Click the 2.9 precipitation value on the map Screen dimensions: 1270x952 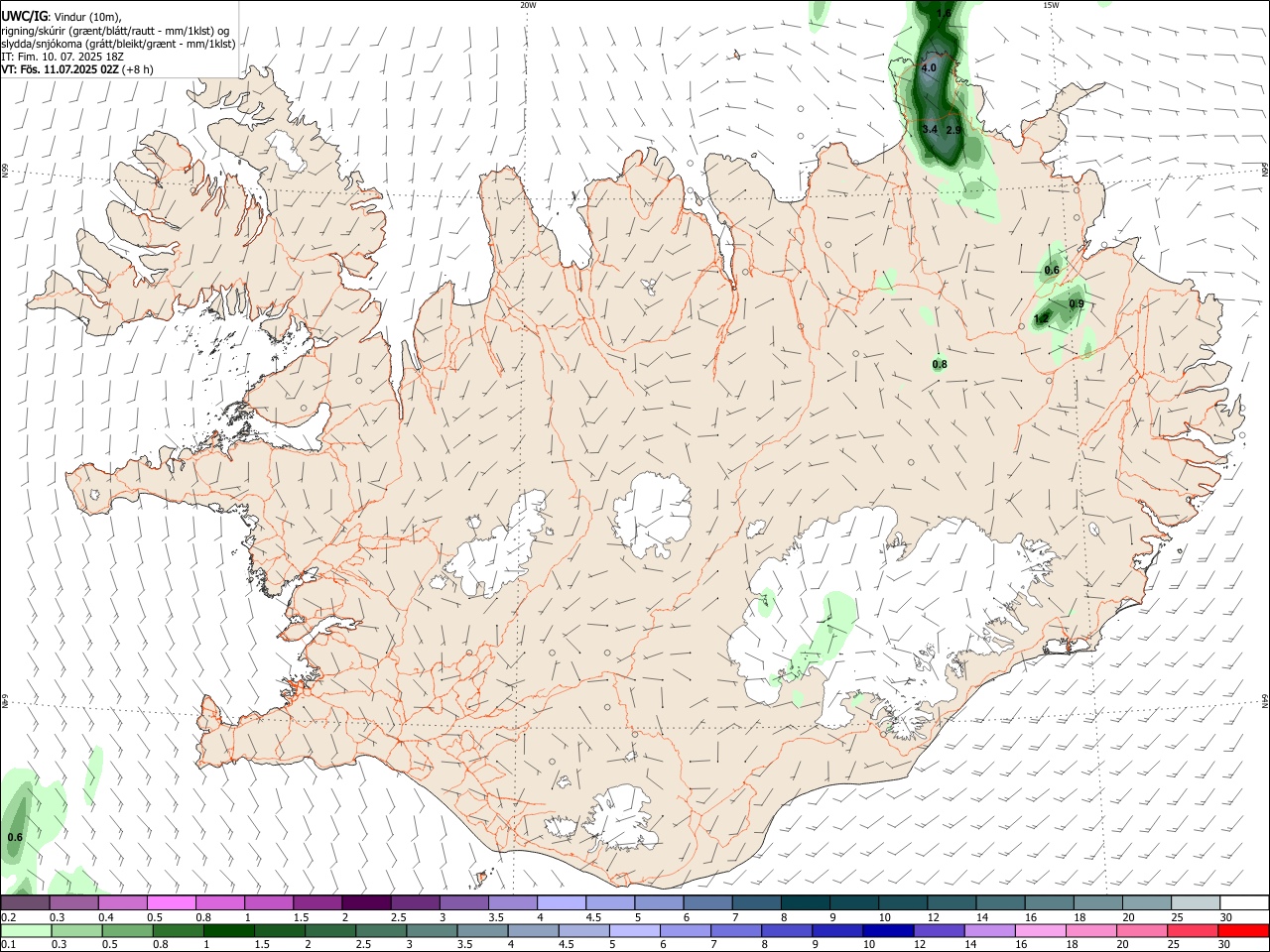(953, 130)
